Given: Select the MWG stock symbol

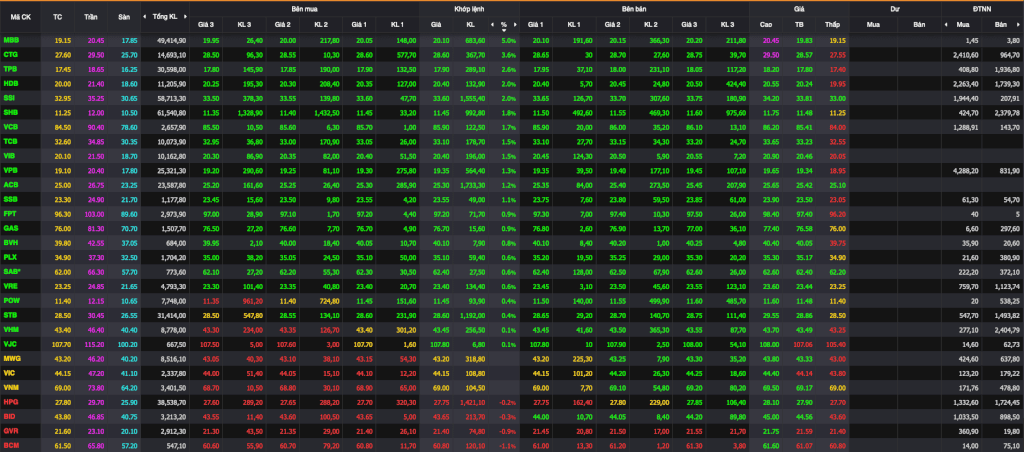Looking at the screenshot, I should click(12, 357).
